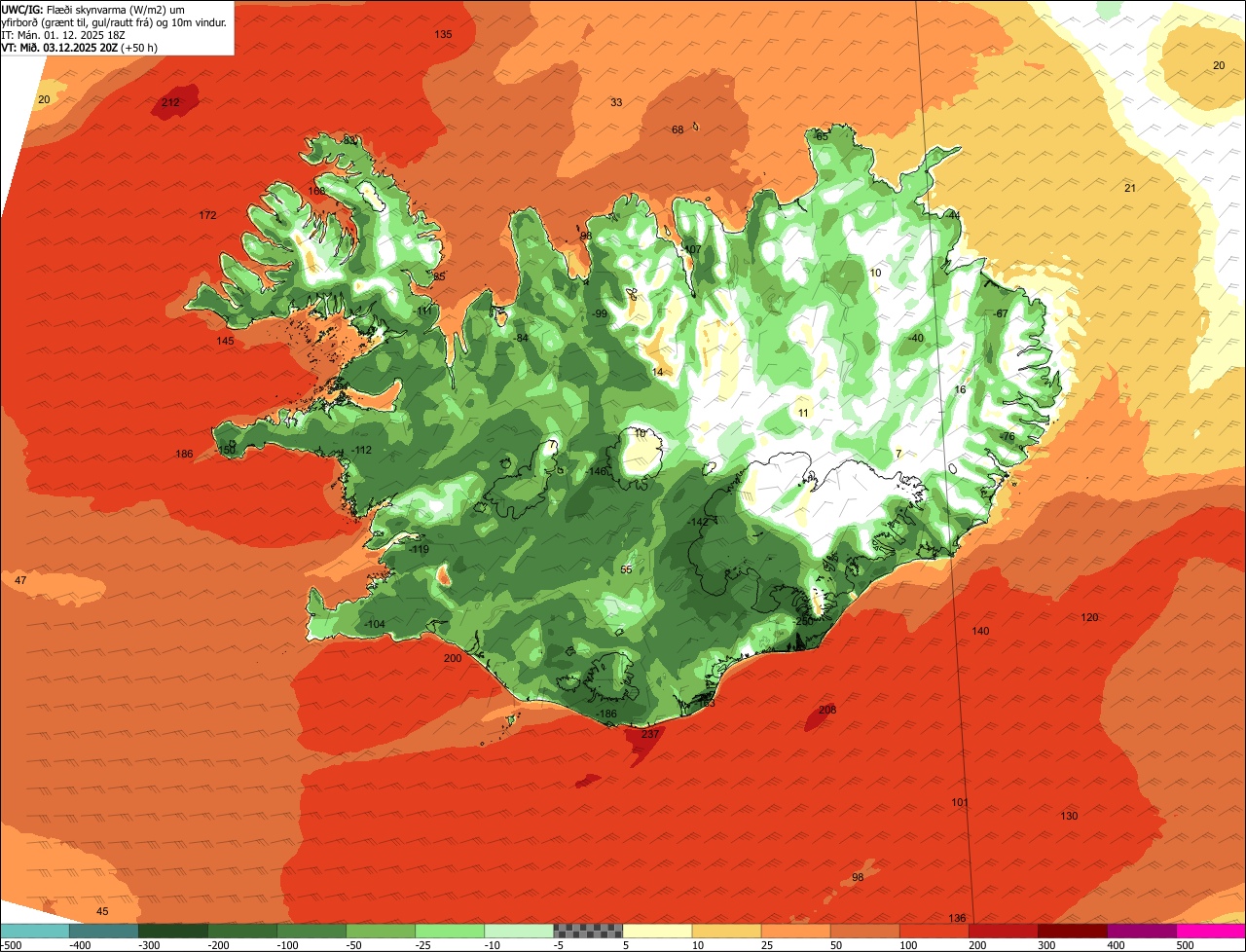The image size is (1246, 952).
Task: Click the map value 136 above the legend
Action: point(957,919)
